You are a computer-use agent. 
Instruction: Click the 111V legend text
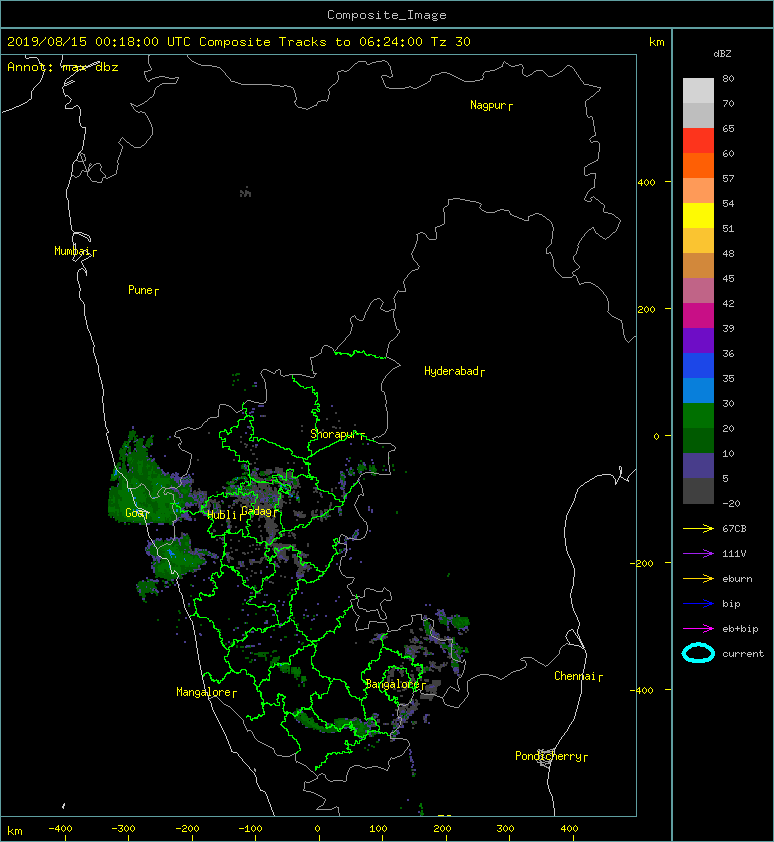pyautogui.click(x=734, y=554)
